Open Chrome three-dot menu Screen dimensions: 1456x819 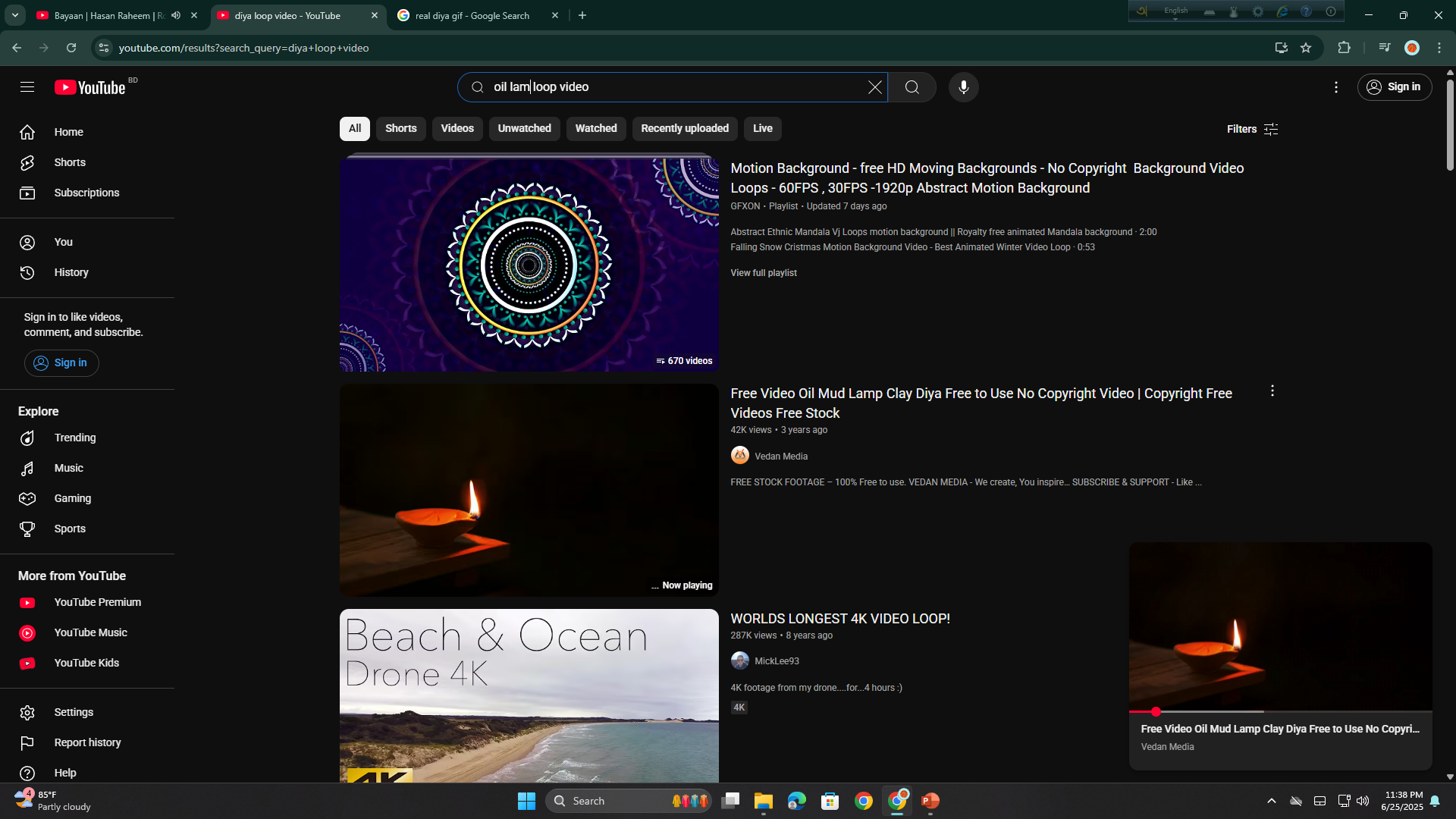[1439, 48]
